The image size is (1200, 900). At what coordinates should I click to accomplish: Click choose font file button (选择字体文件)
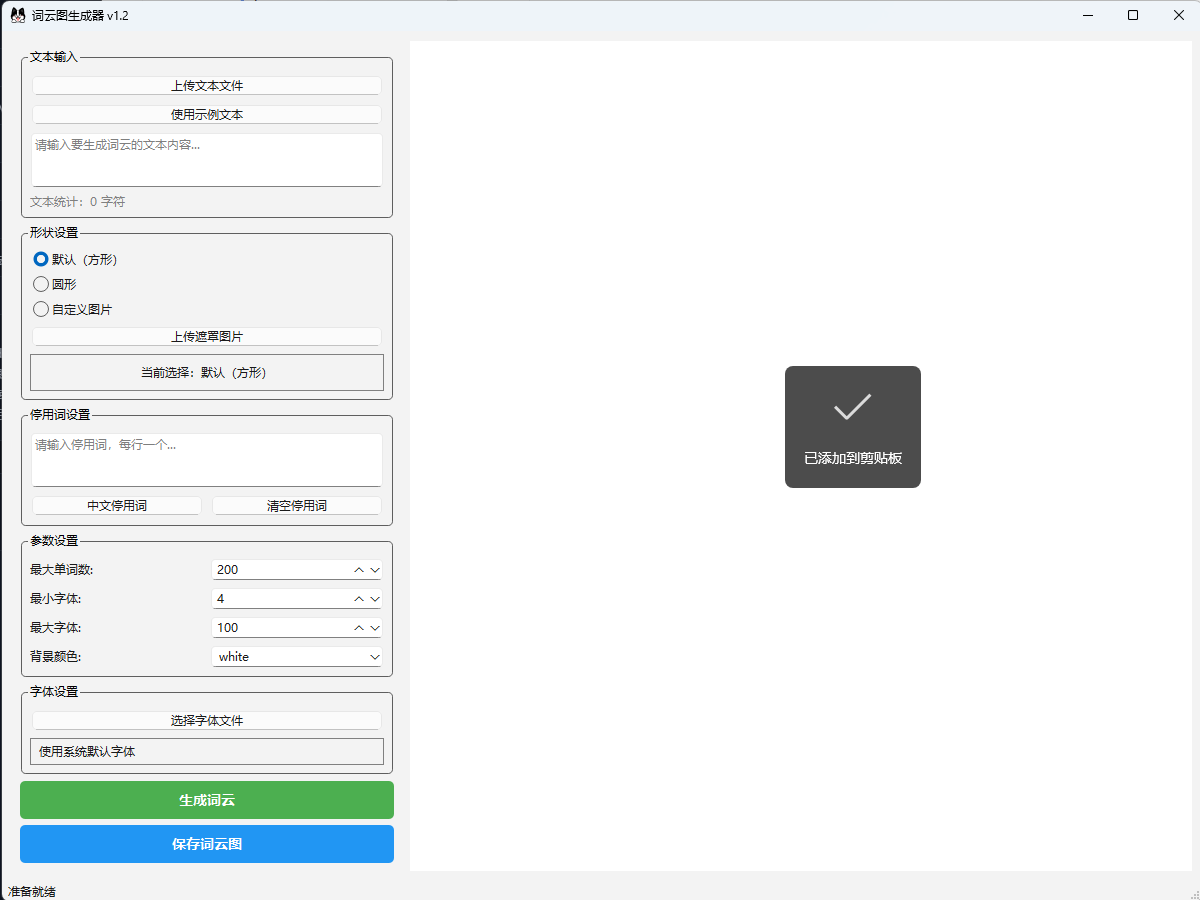pos(207,721)
